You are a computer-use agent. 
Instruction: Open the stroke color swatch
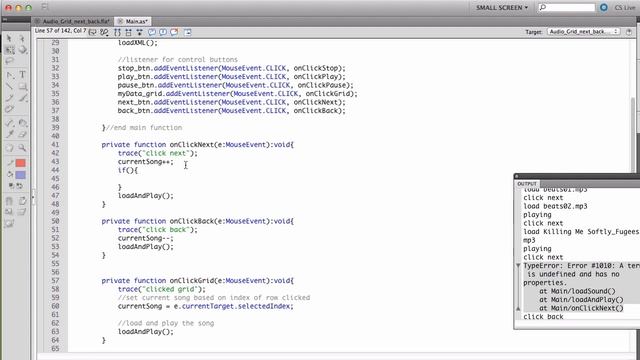click(20, 163)
